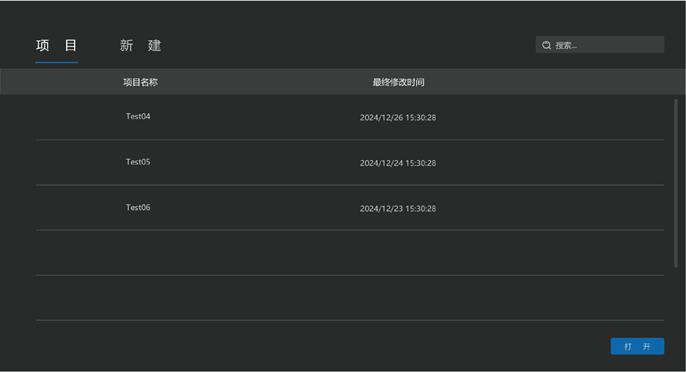
Task: Click the second empty row below Test06
Action: [350, 298]
